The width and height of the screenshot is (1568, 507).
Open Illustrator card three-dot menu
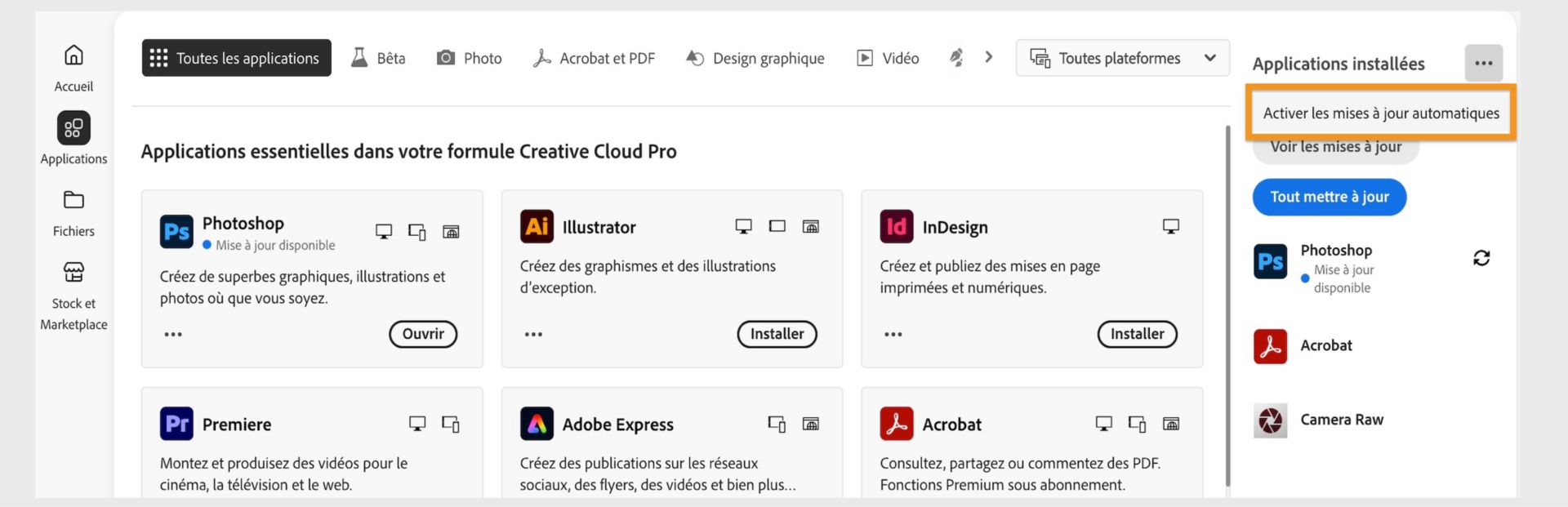pyautogui.click(x=533, y=334)
